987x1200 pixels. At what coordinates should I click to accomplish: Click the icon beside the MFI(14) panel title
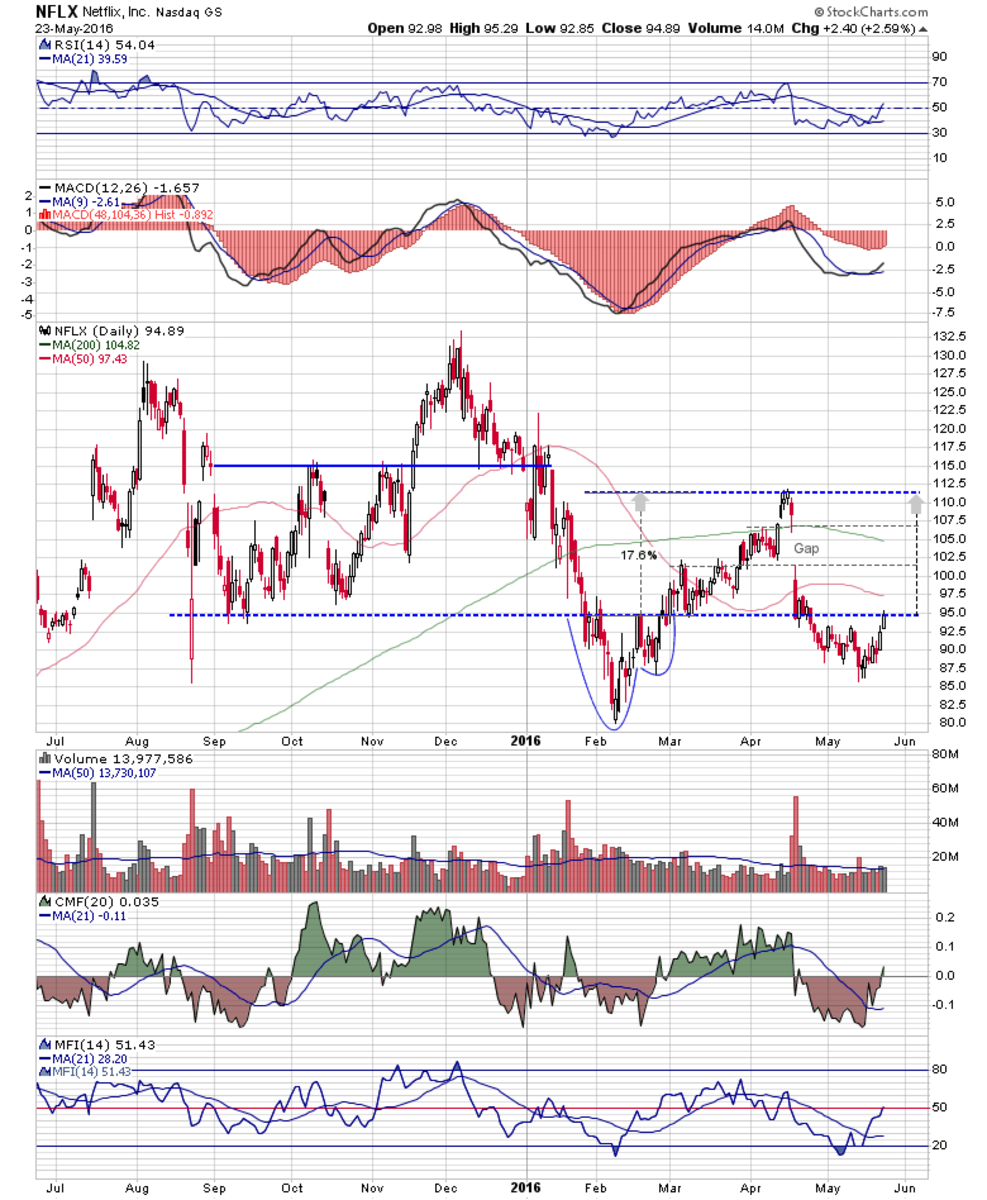(44, 1044)
